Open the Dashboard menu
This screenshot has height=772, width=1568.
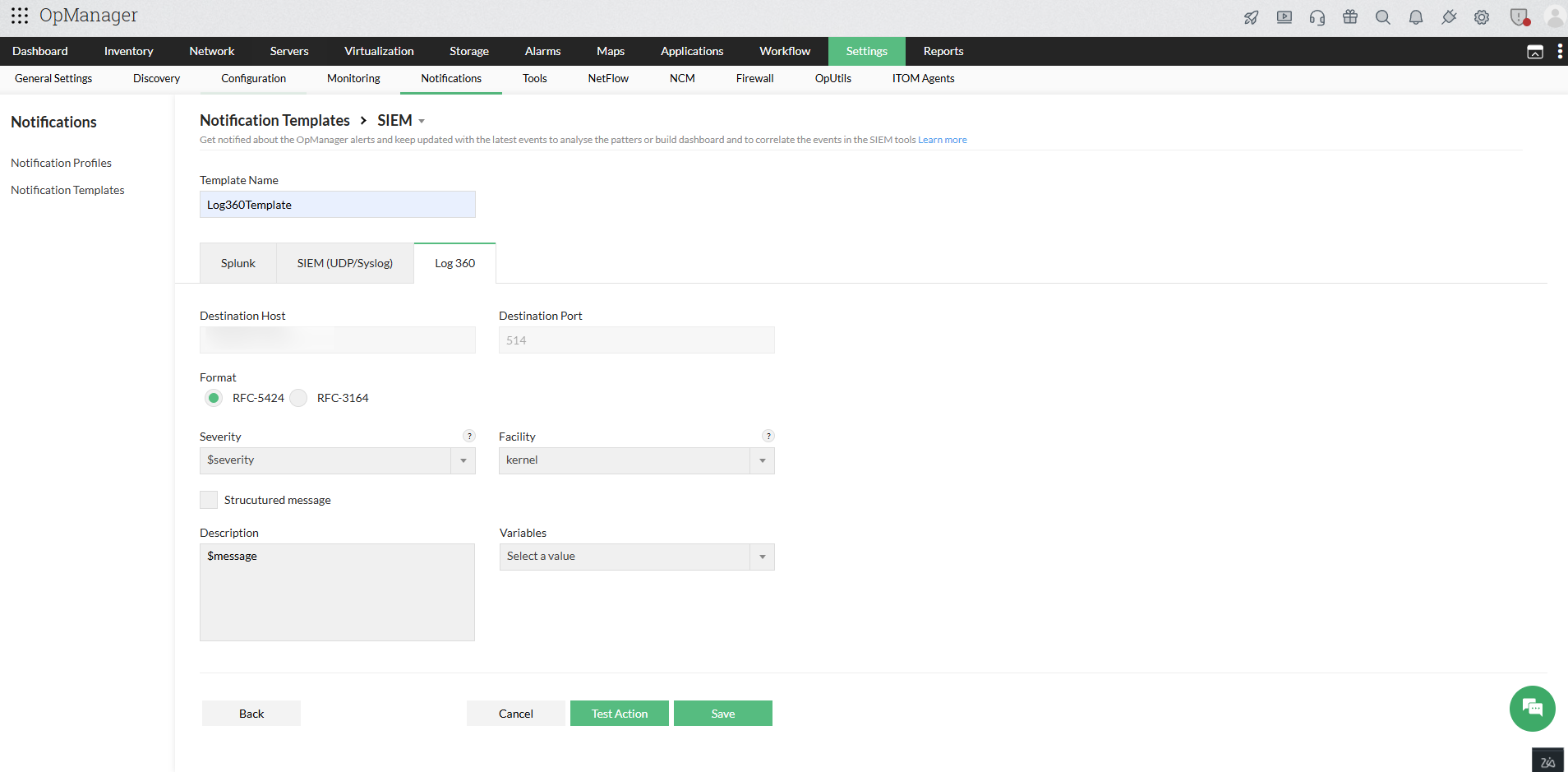pos(40,51)
